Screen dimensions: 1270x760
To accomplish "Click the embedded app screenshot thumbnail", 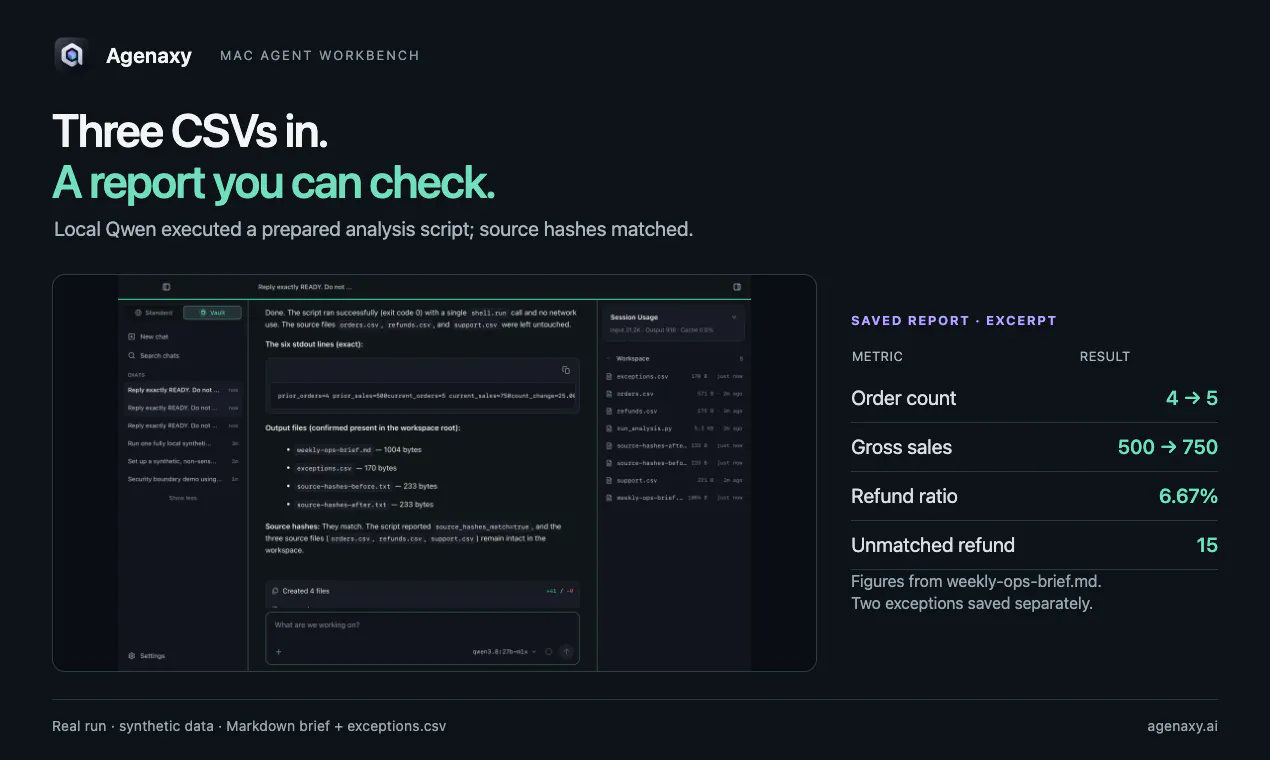I will point(434,473).
